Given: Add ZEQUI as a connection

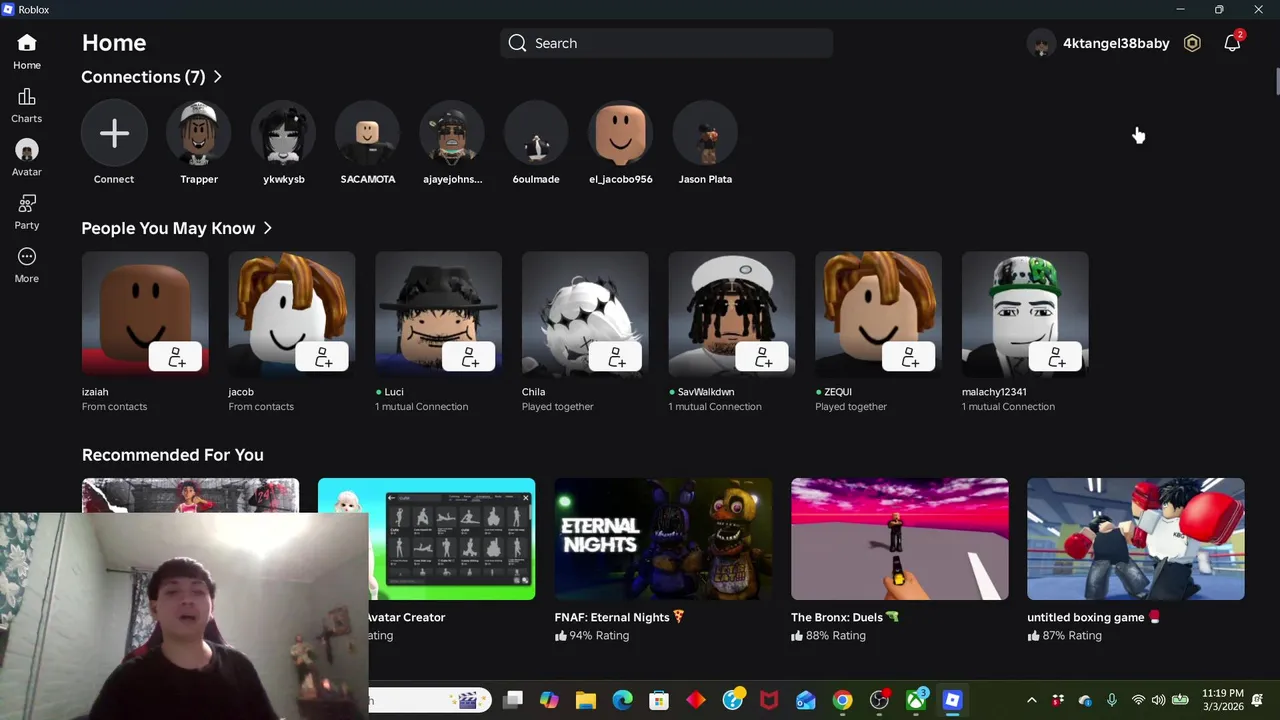Looking at the screenshot, I should pyautogui.click(x=910, y=357).
